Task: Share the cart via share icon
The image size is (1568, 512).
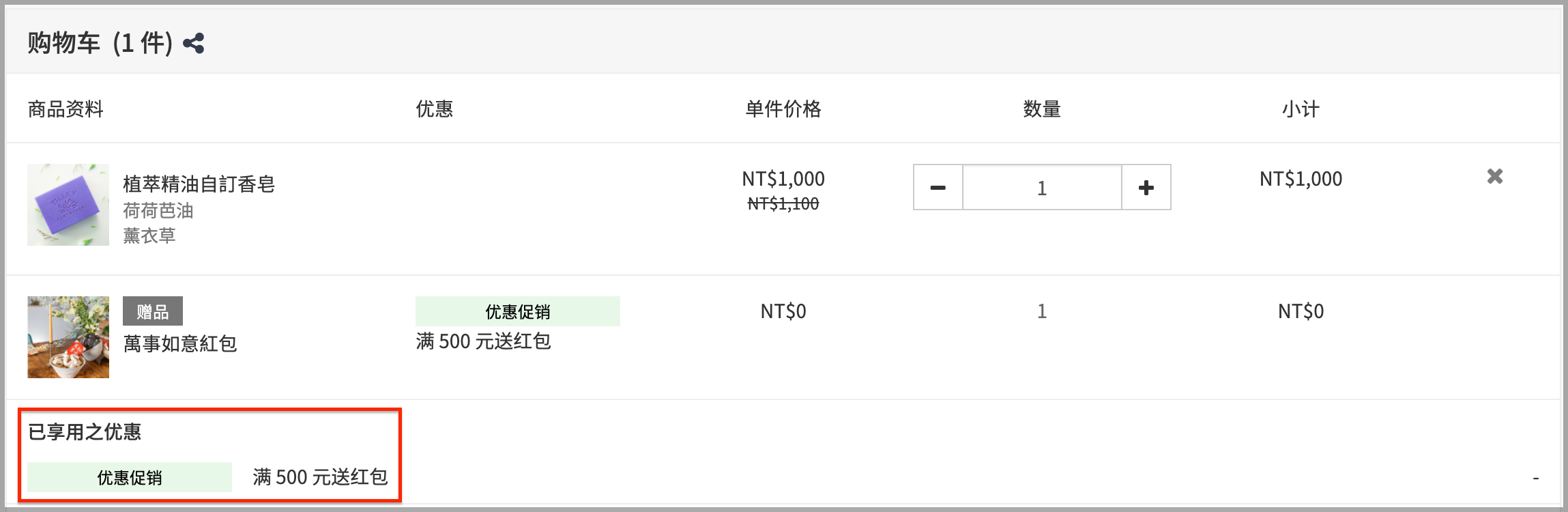Action: tap(194, 44)
